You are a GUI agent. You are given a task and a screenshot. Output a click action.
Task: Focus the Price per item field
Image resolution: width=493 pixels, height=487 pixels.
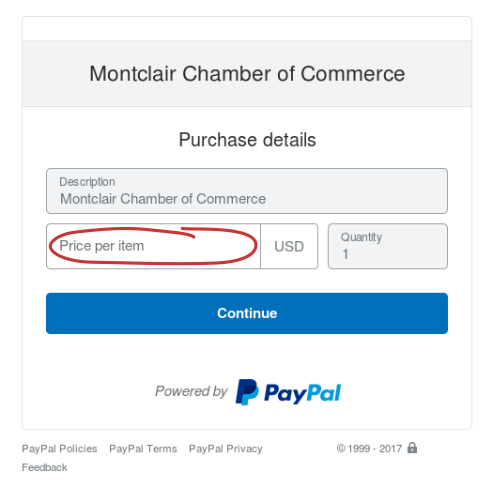pos(153,246)
